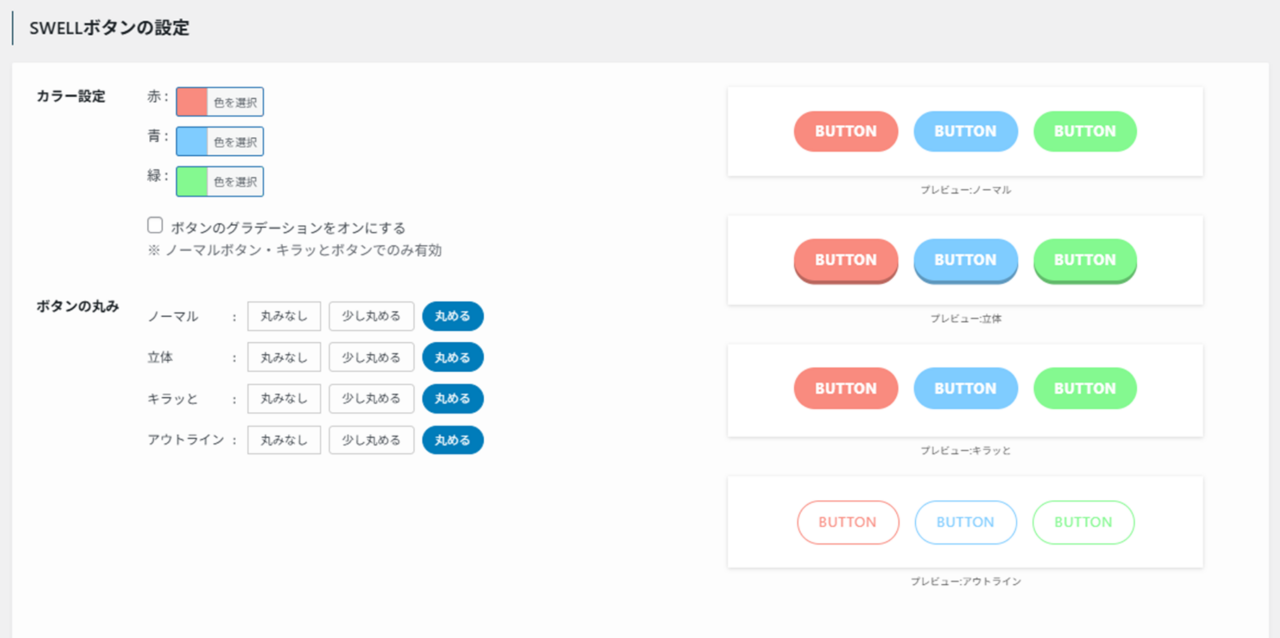Screen dimensions: 1280x638
Task: Enable ボタンのグラデーション checkbox
Action: click(154, 224)
